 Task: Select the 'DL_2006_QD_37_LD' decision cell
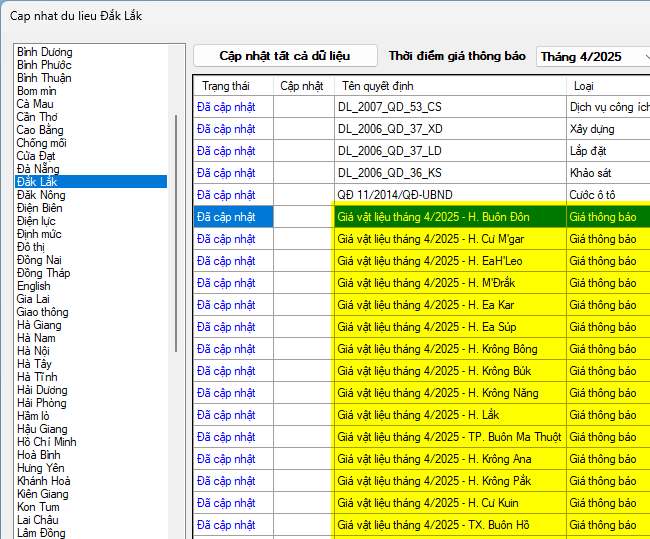coord(450,151)
